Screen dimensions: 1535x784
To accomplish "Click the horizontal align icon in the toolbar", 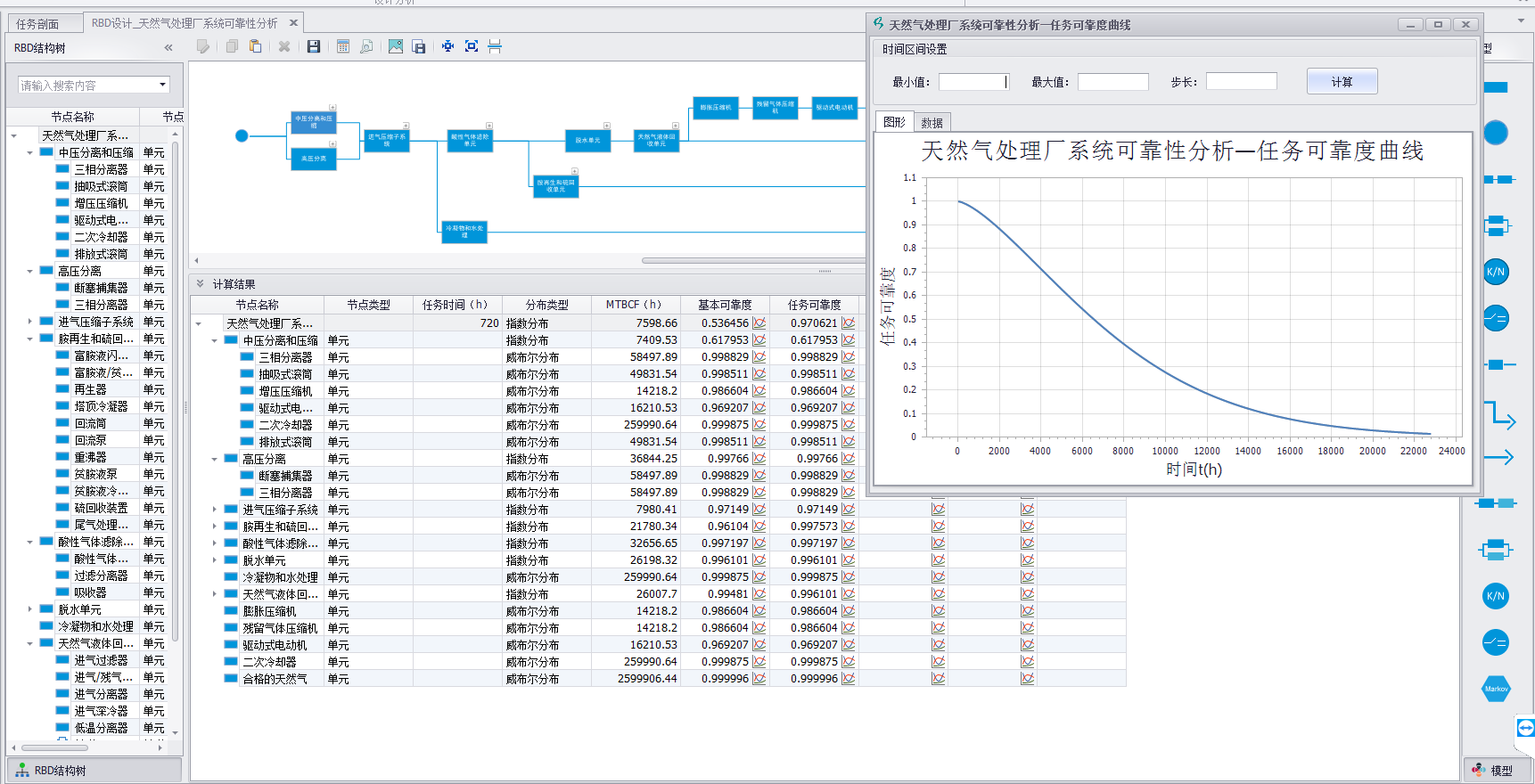I will 495,46.
